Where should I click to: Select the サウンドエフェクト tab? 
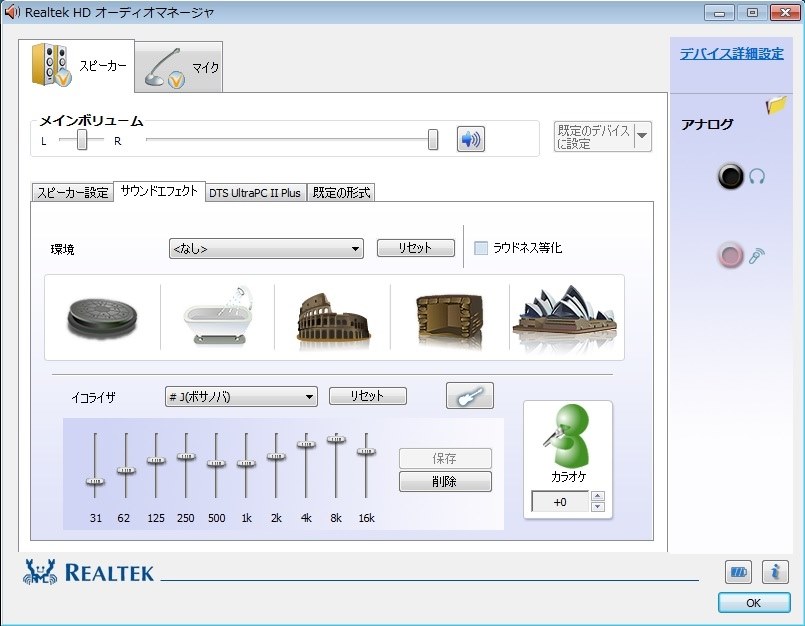click(159, 191)
